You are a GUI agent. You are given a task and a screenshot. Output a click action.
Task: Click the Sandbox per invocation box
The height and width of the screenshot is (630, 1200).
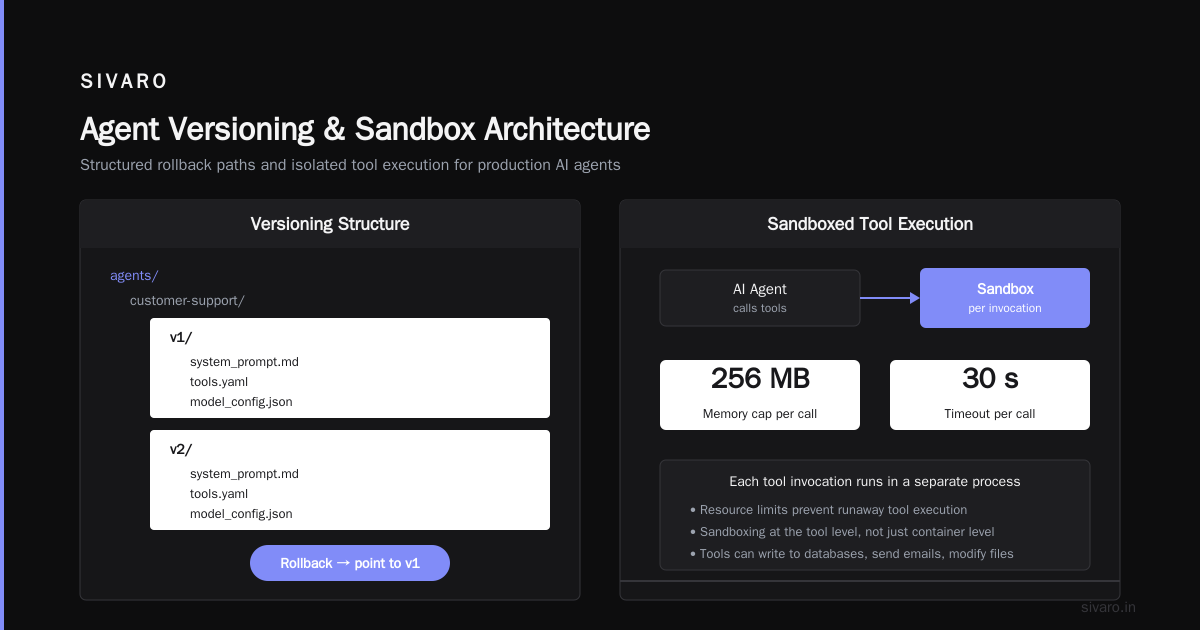[x=1005, y=298]
